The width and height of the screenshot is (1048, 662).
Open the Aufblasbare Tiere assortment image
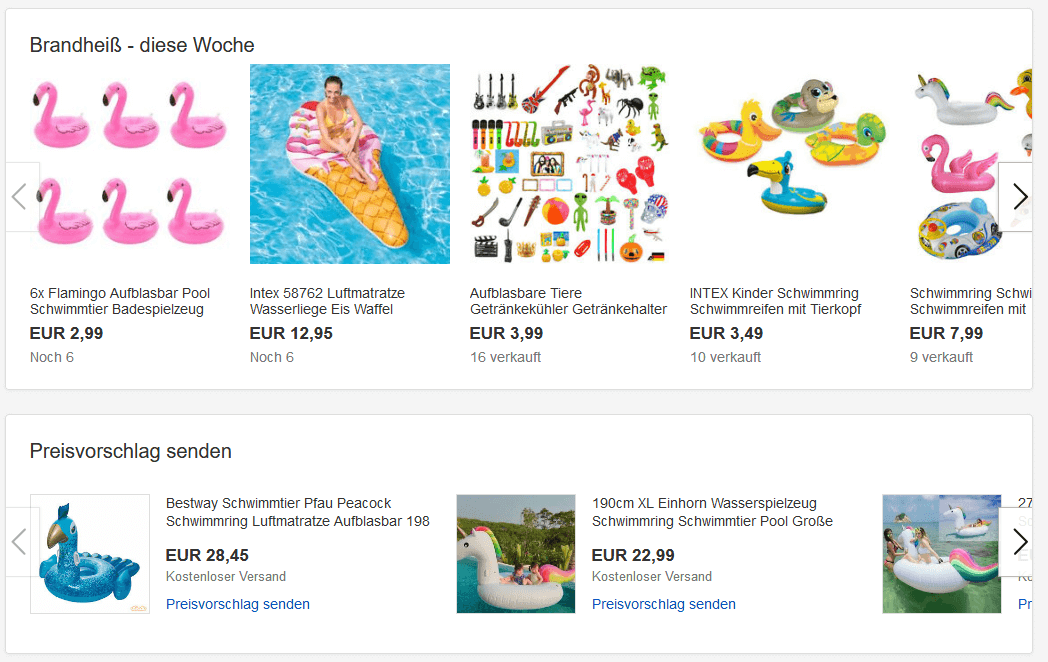[x=569, y=165]
